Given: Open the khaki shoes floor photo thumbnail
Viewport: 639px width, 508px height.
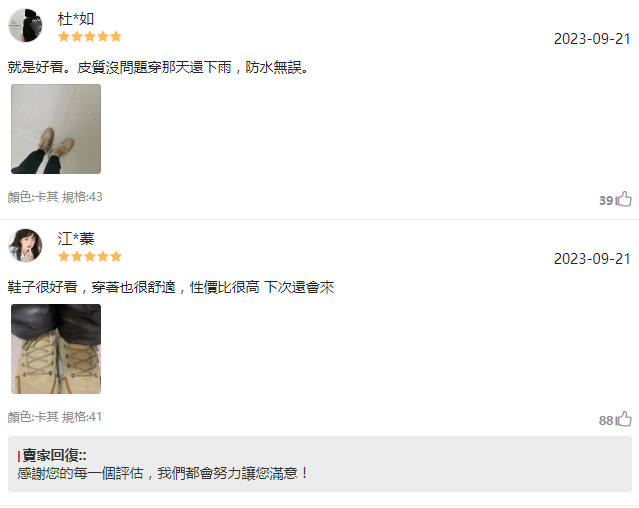Looking at the screenshot, I should [x=56, y=129].
